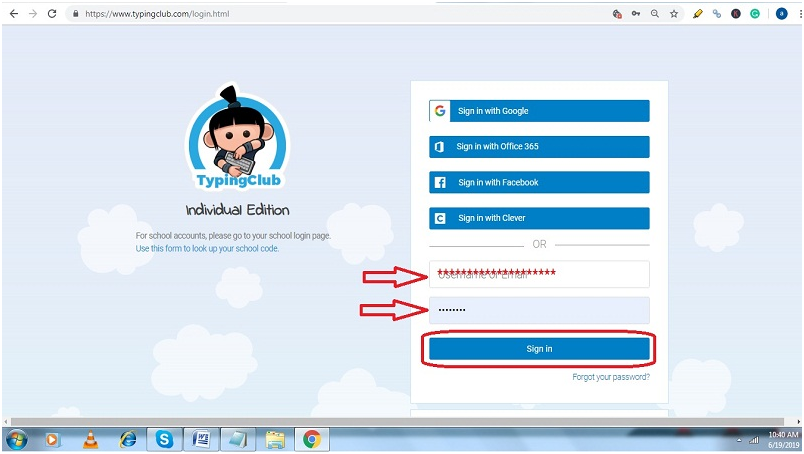
Task: Click the blue link extension icon
Action: [x=717, y=14]
